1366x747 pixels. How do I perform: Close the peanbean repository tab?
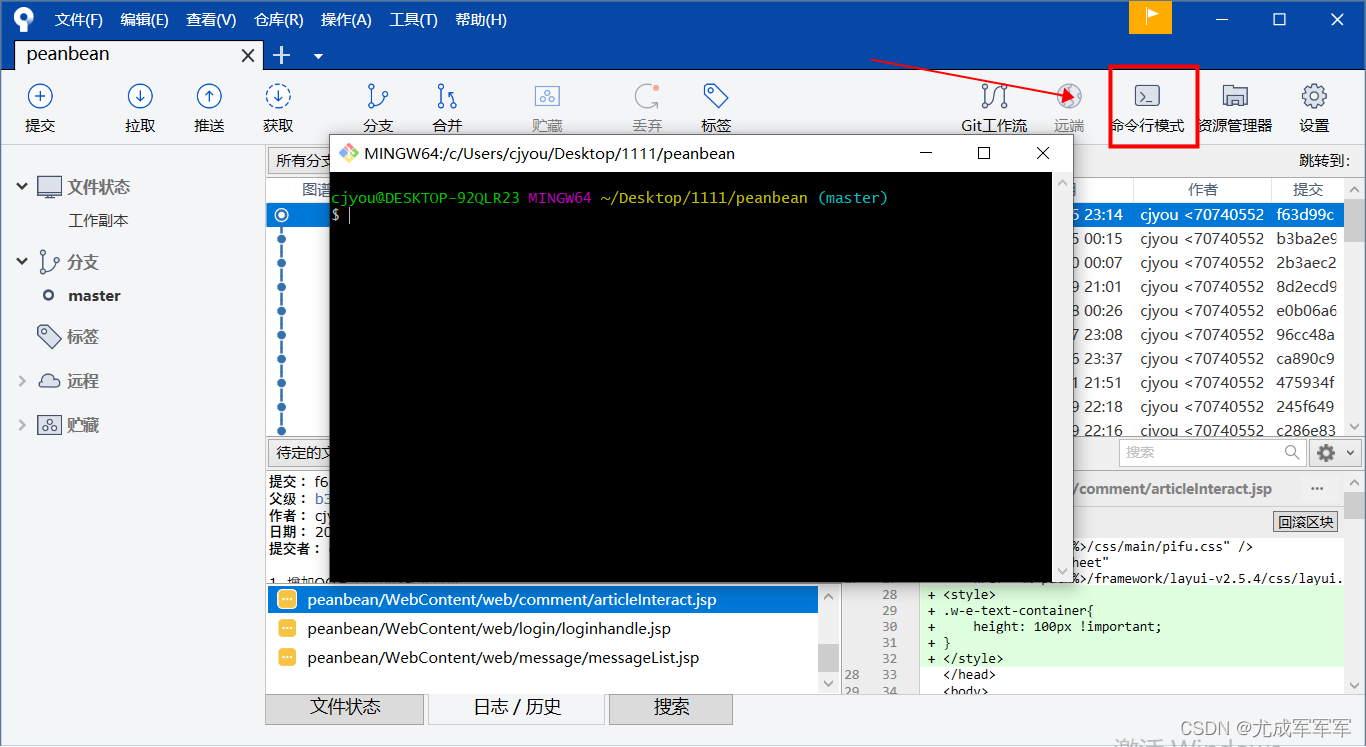click(x=248, y=56)
